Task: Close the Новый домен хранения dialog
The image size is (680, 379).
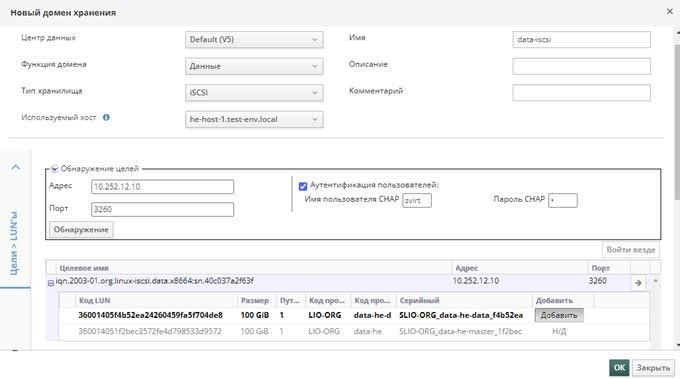Action: [x=670, y=12]
